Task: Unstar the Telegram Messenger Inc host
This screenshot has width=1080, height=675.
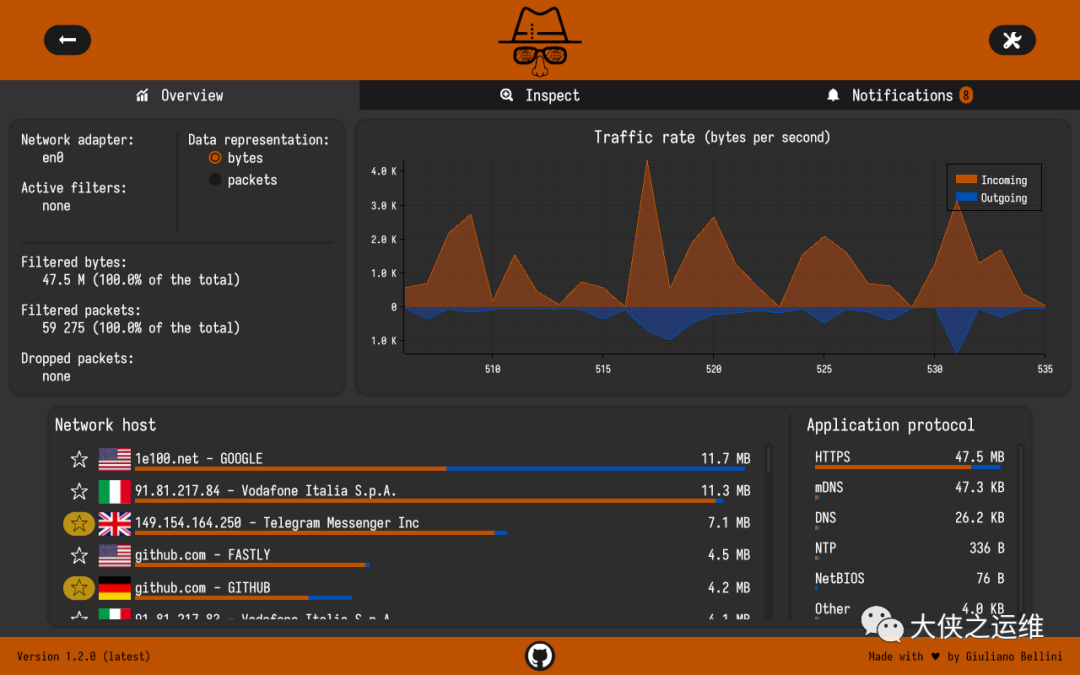Action: 79,523
